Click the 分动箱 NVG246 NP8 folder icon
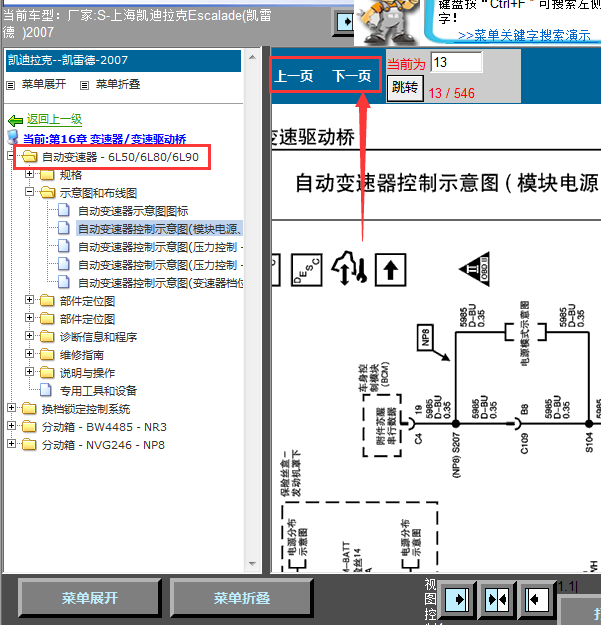The image size is (601, 625). 29,445
